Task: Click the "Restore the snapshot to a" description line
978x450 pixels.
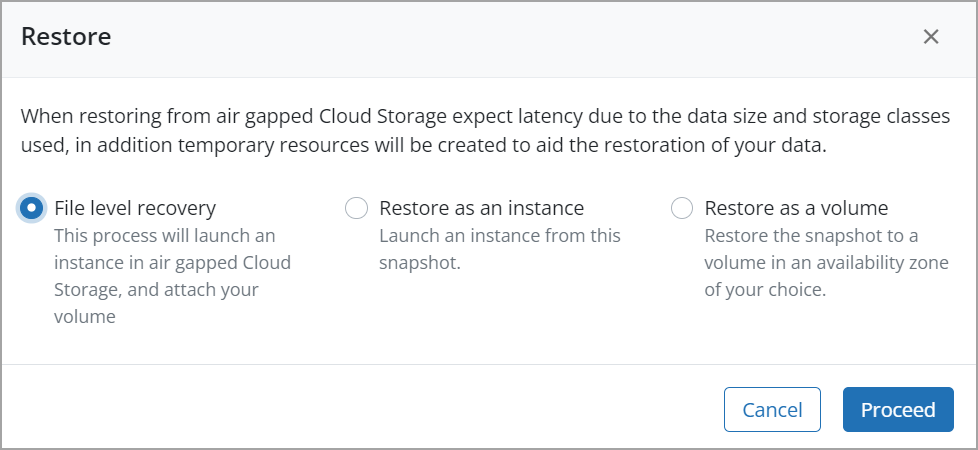Action: click(x=811, y=236)
